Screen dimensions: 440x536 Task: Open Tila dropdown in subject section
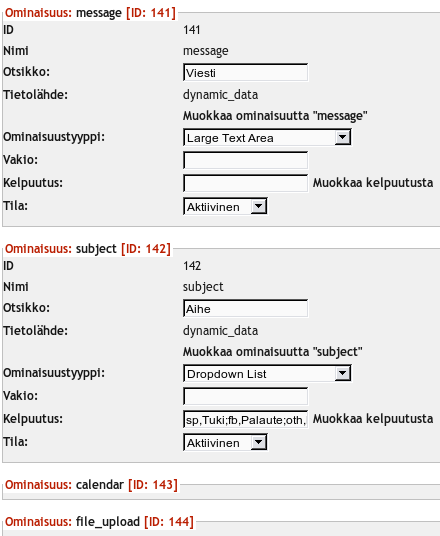click(x=225, y=442)
